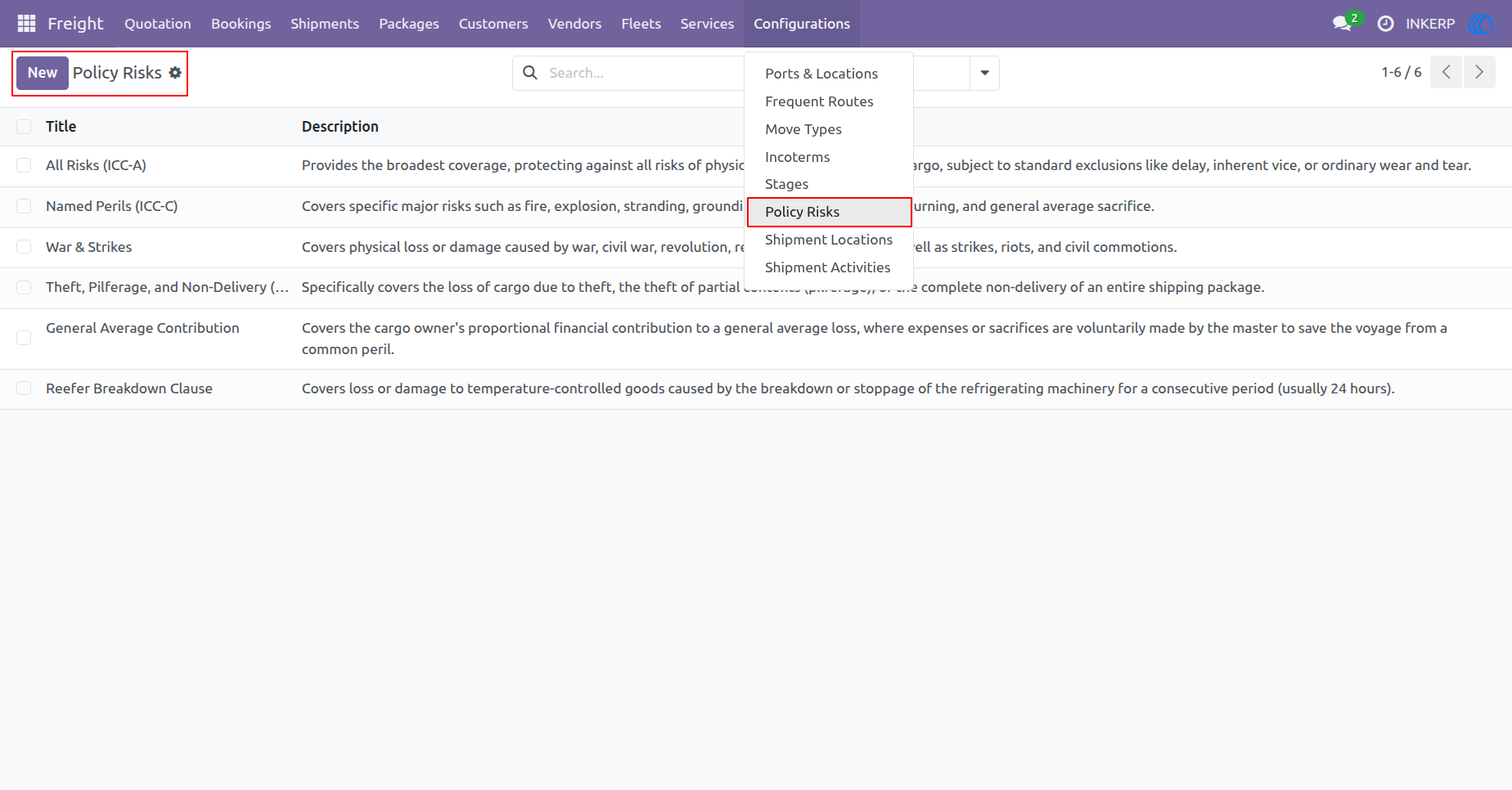The height and width of the screenshot is (790, 1512).
Task: Go to next page arrow
Action: pyautogui.click(x=1479, y=72)
